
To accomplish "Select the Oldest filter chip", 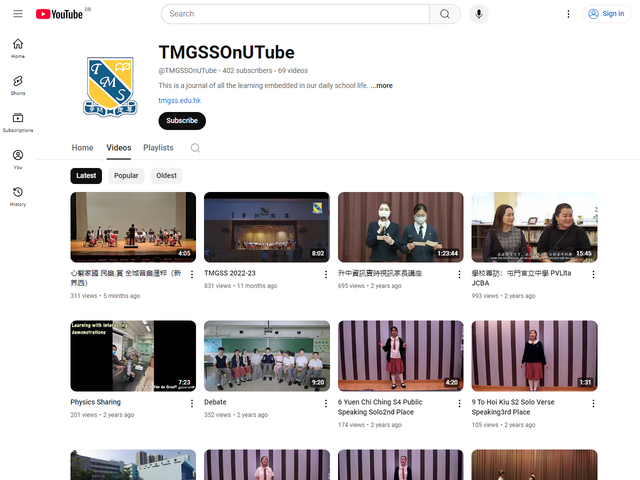I will (166, 176).
